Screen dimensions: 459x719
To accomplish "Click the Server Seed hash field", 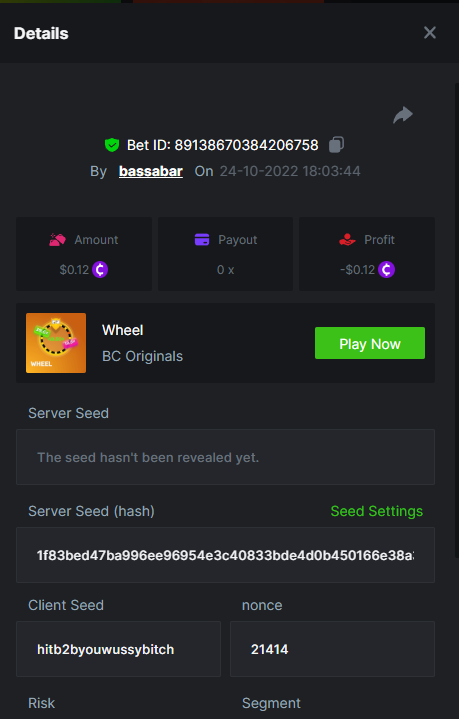I will coord(225,555).
